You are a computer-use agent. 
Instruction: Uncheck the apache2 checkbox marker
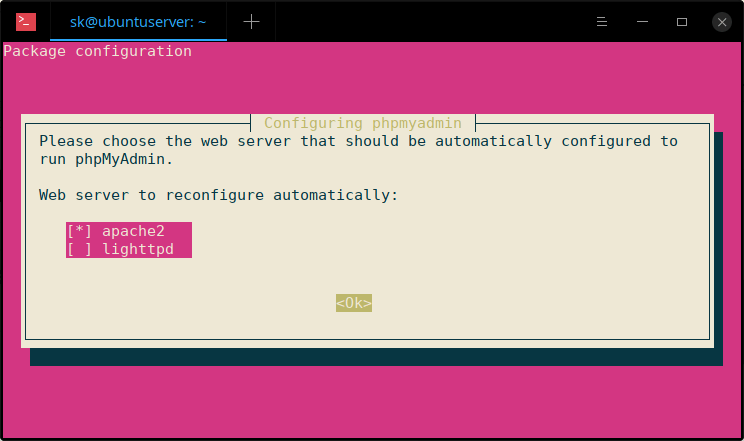pos(79,231)
